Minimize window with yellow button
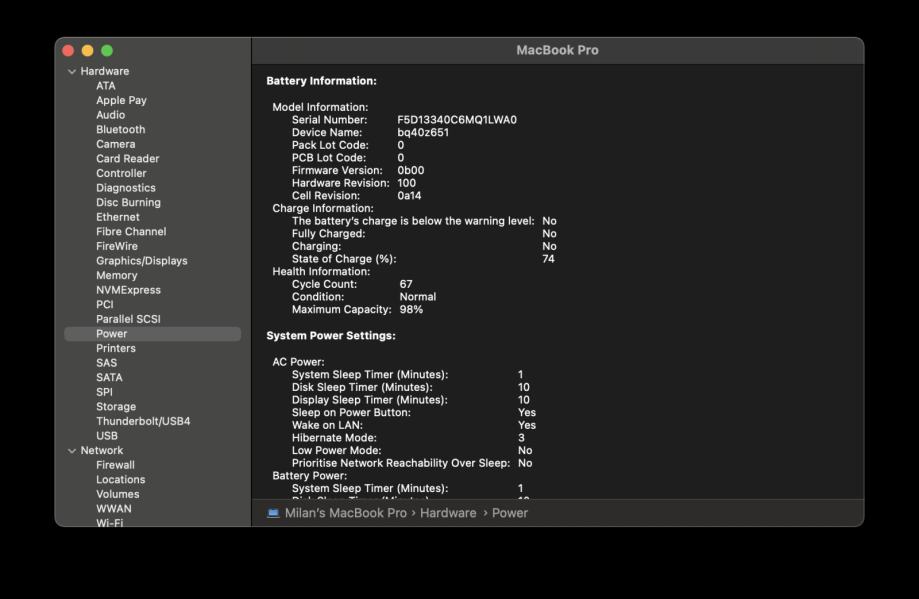This screenshot has width=919, height=599. 87,51
